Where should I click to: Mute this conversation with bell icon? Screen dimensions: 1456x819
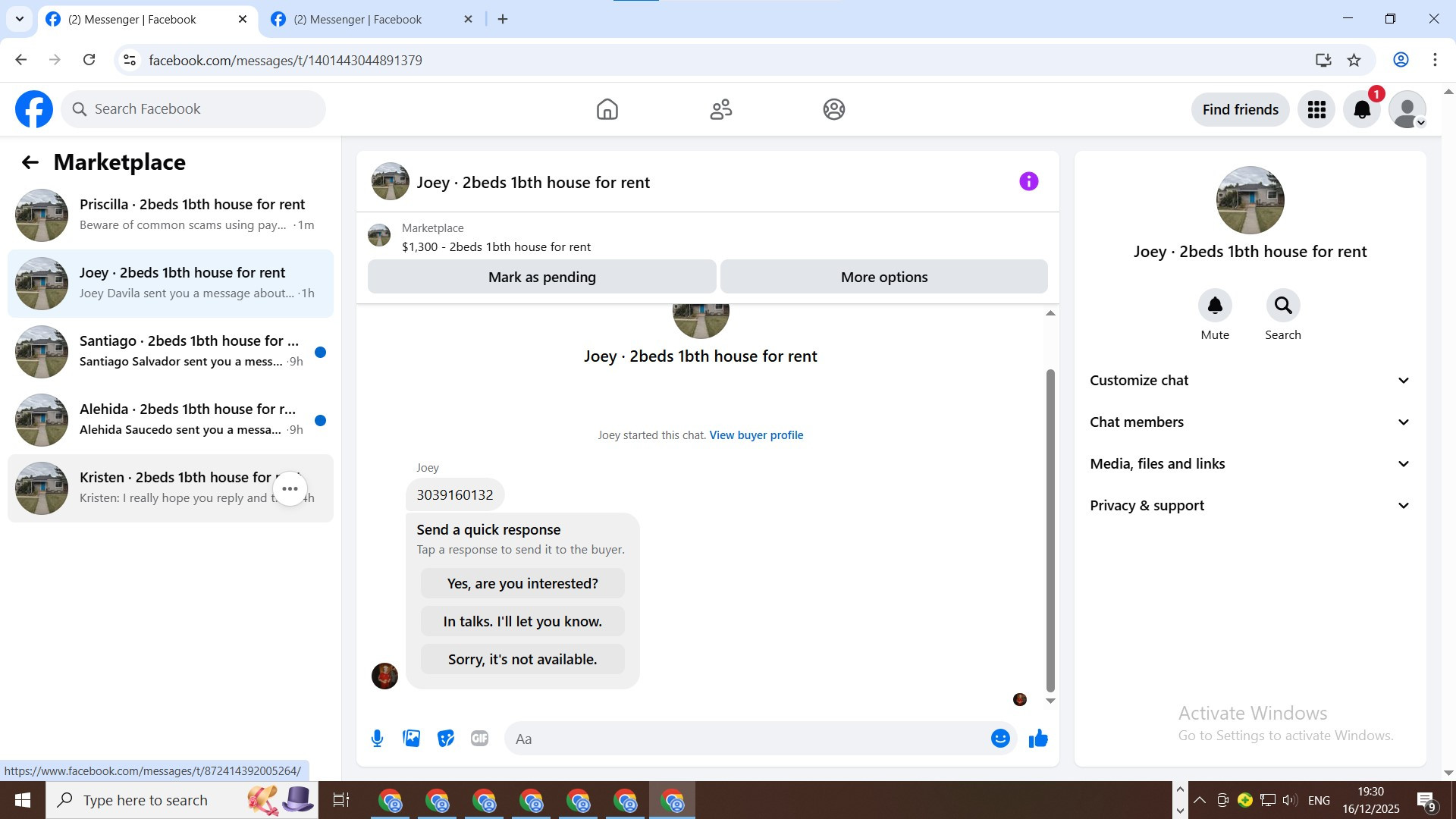pos(1215,306)
